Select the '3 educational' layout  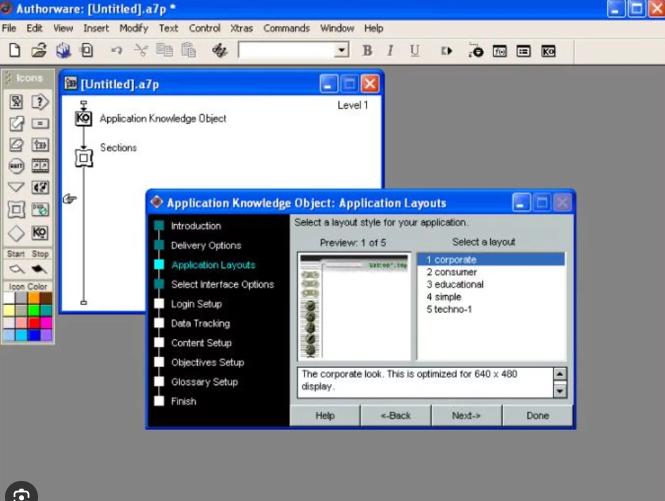(491, 284)
